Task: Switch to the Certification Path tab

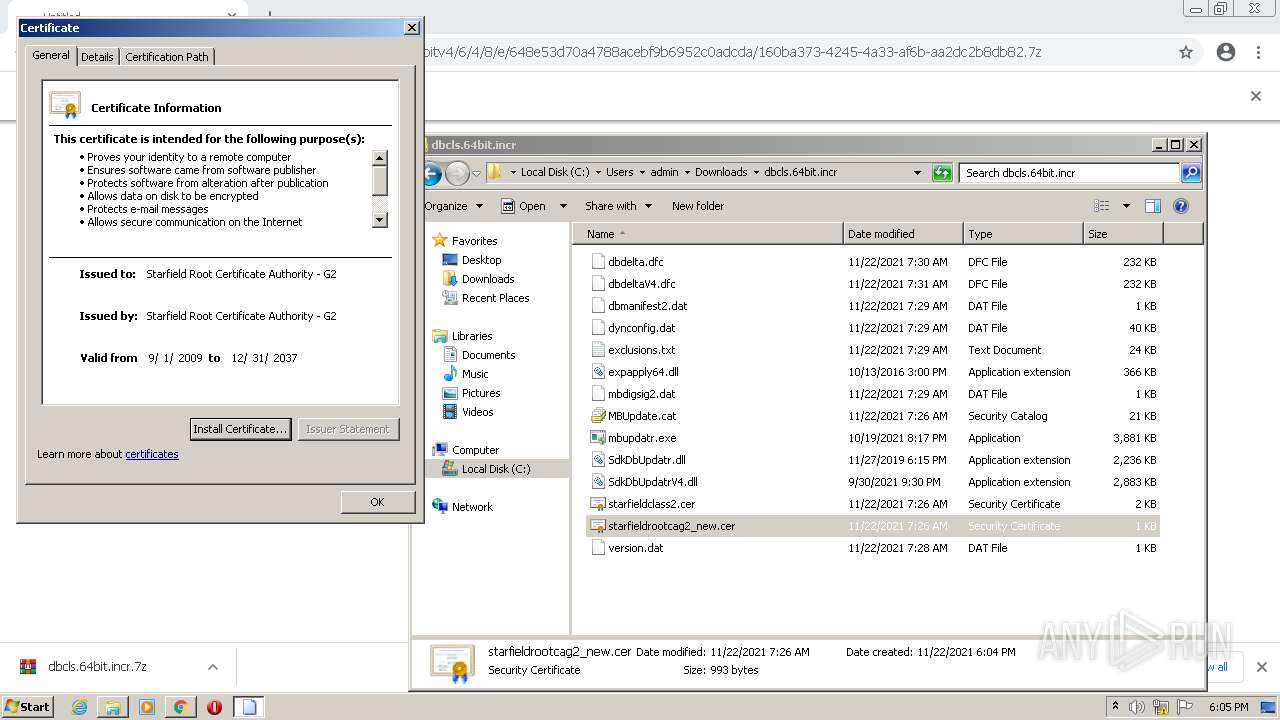Action: click(x=167, y=57)
